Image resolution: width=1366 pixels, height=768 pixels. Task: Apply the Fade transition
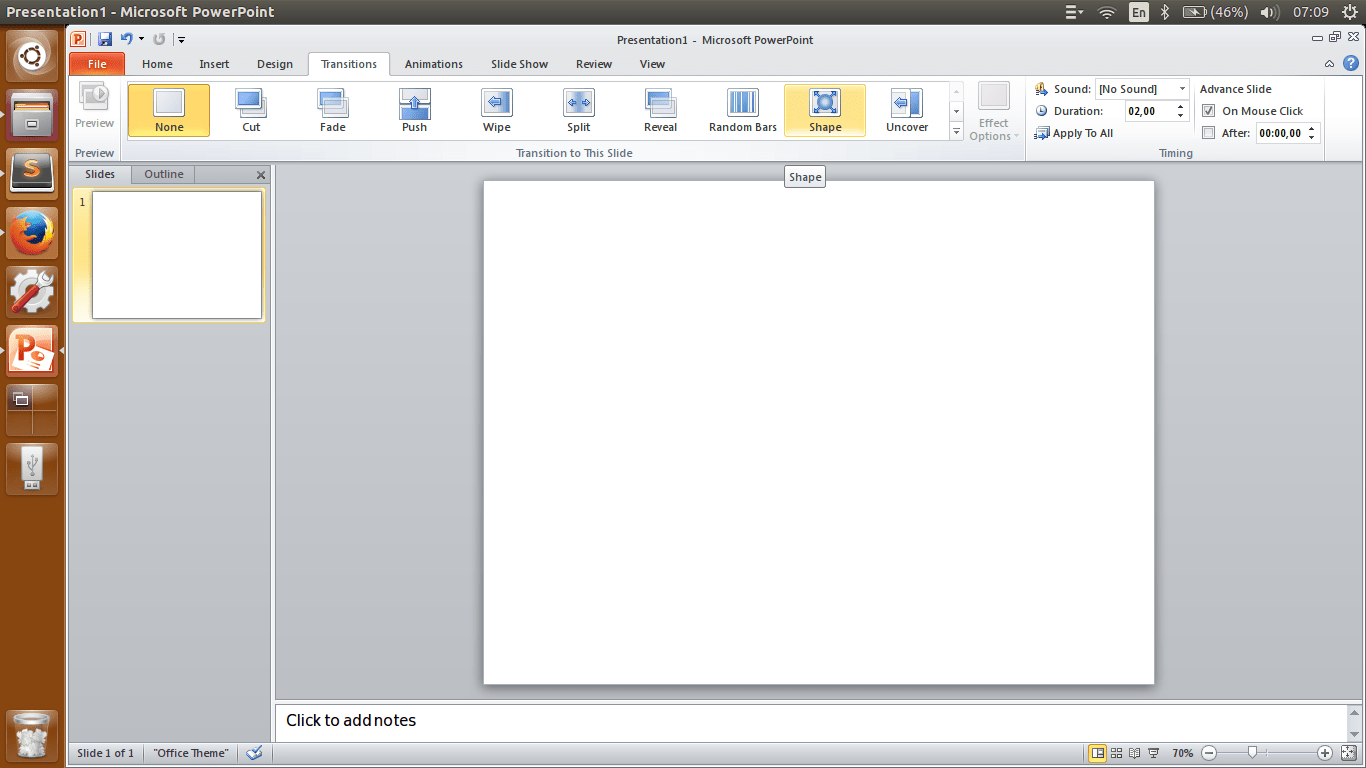[x=333, y=110]
